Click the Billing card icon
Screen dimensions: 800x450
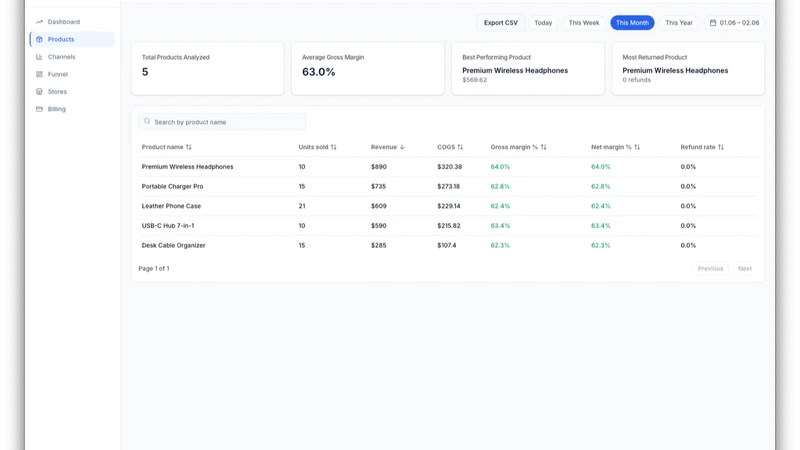point(39,109)
